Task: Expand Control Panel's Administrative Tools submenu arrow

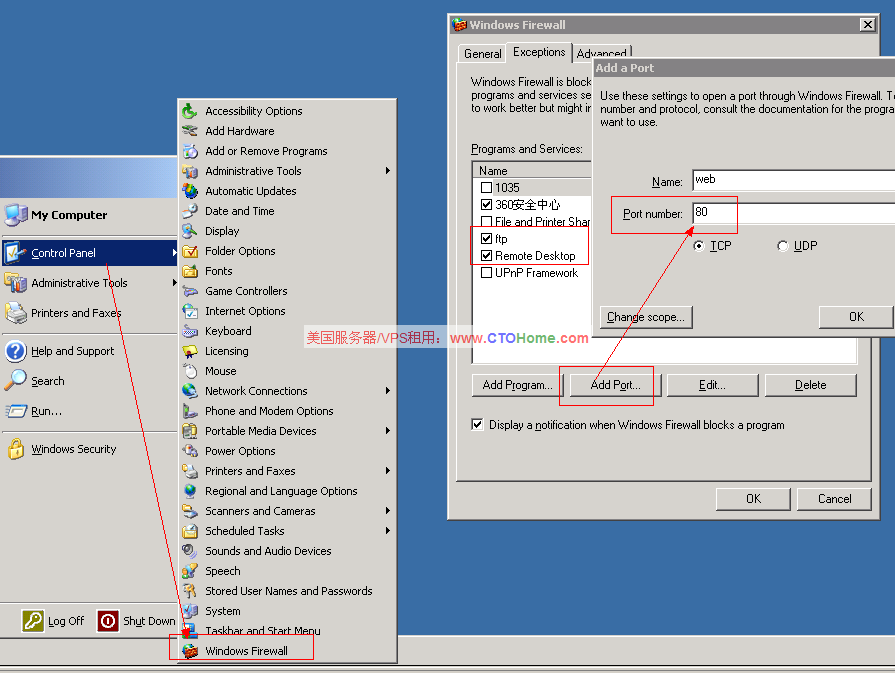Action: pyautogui.click(x=388, y=171)
